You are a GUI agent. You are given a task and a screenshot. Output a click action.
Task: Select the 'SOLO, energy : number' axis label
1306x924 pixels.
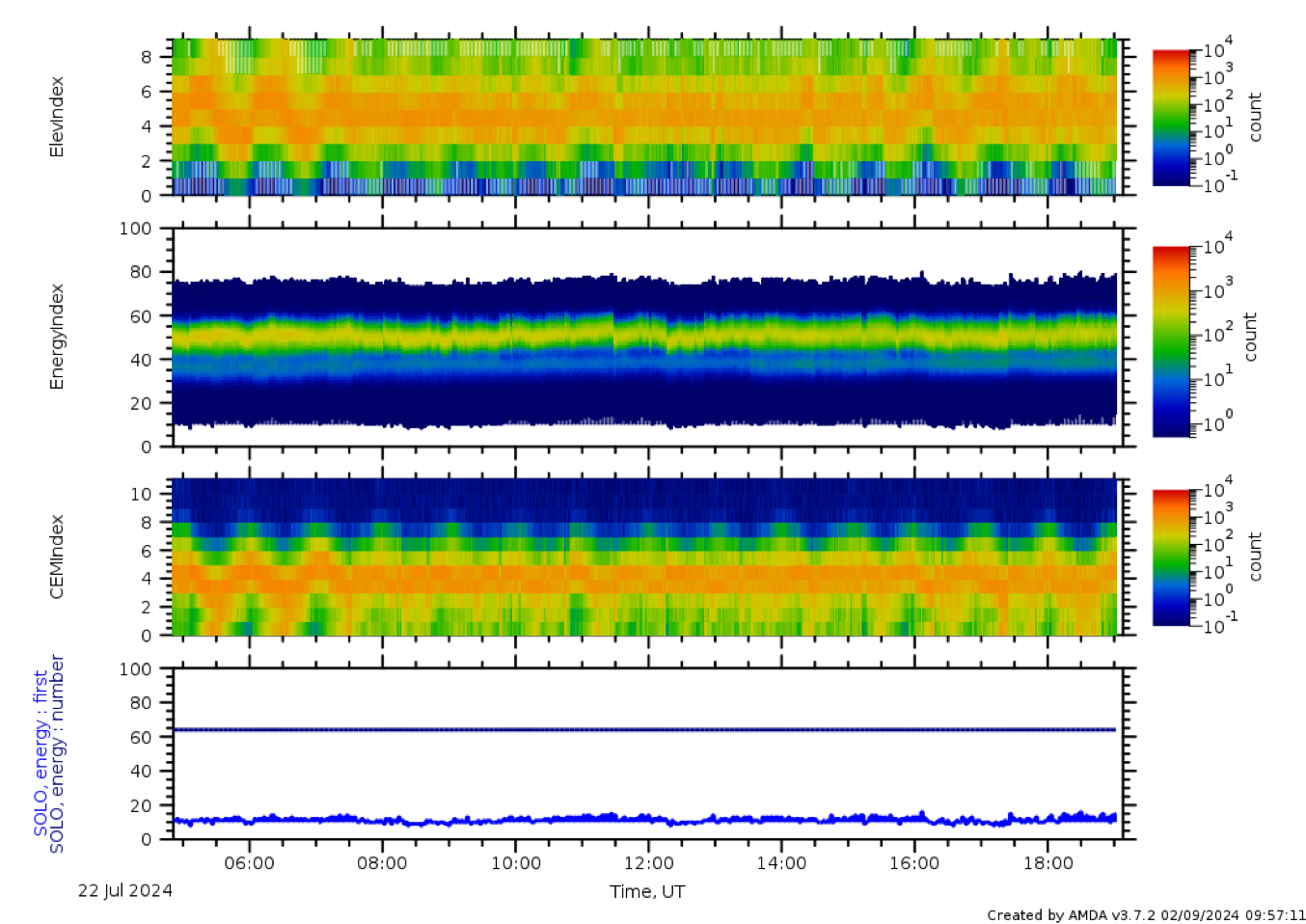click(57, 753)
